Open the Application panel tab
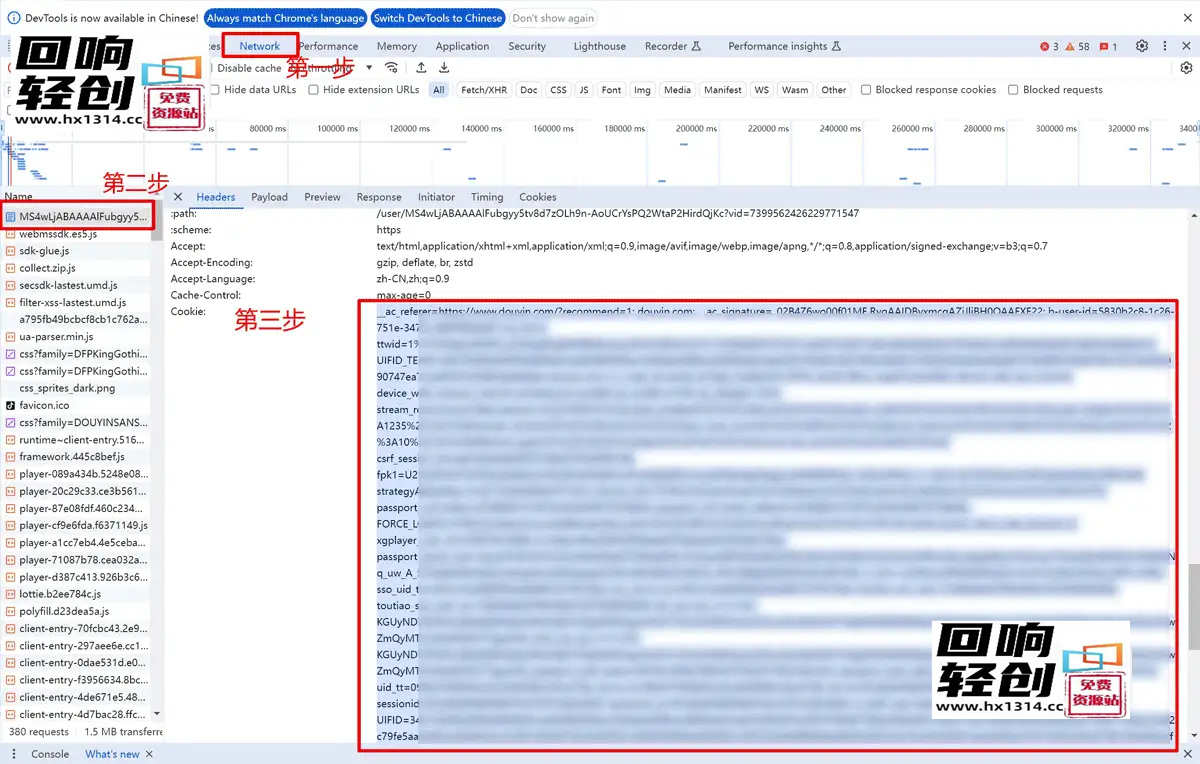This screenshot has width=1200, height=764. [462, 46]
